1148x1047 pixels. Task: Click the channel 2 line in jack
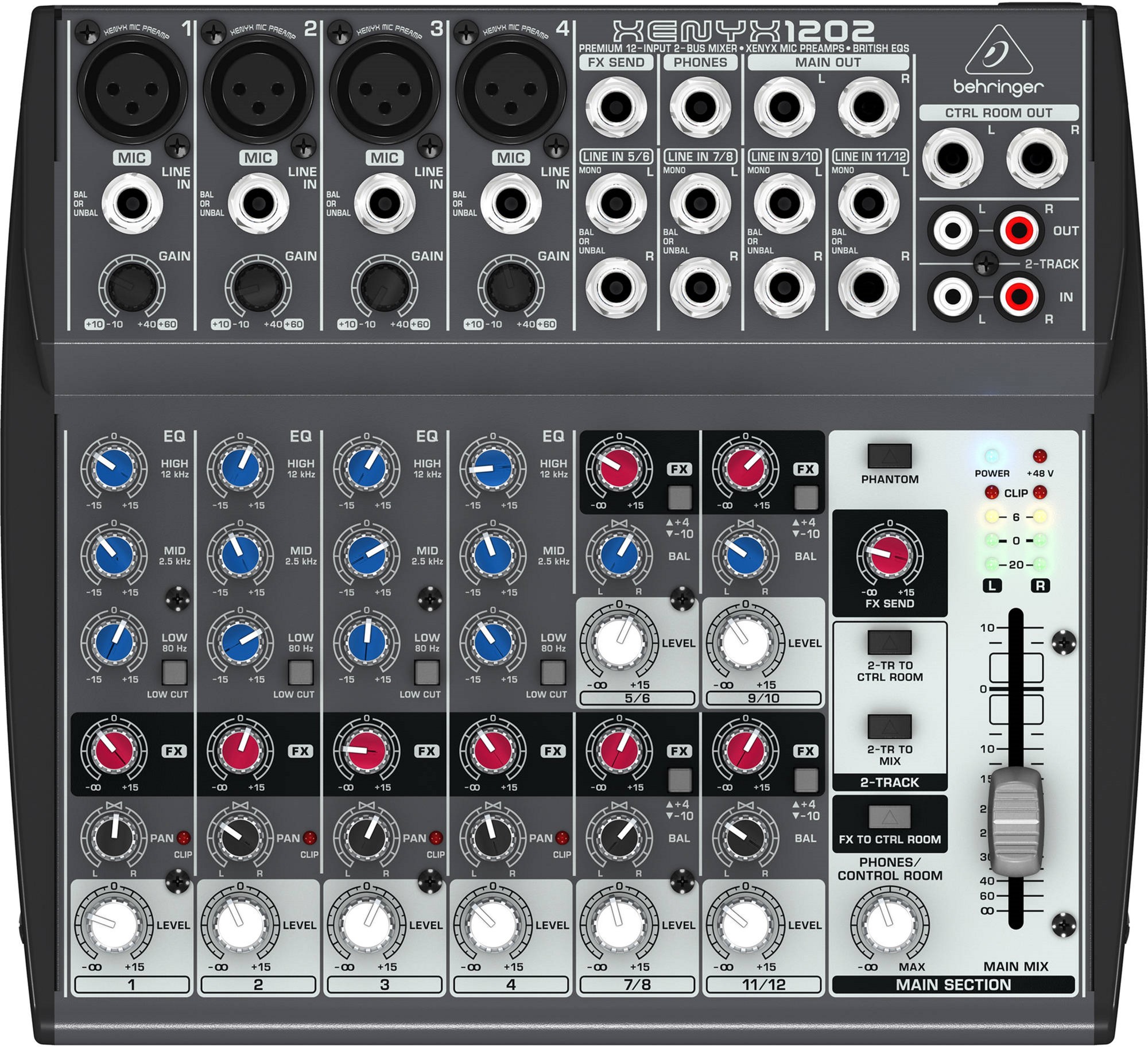click(x=258, y=203)
